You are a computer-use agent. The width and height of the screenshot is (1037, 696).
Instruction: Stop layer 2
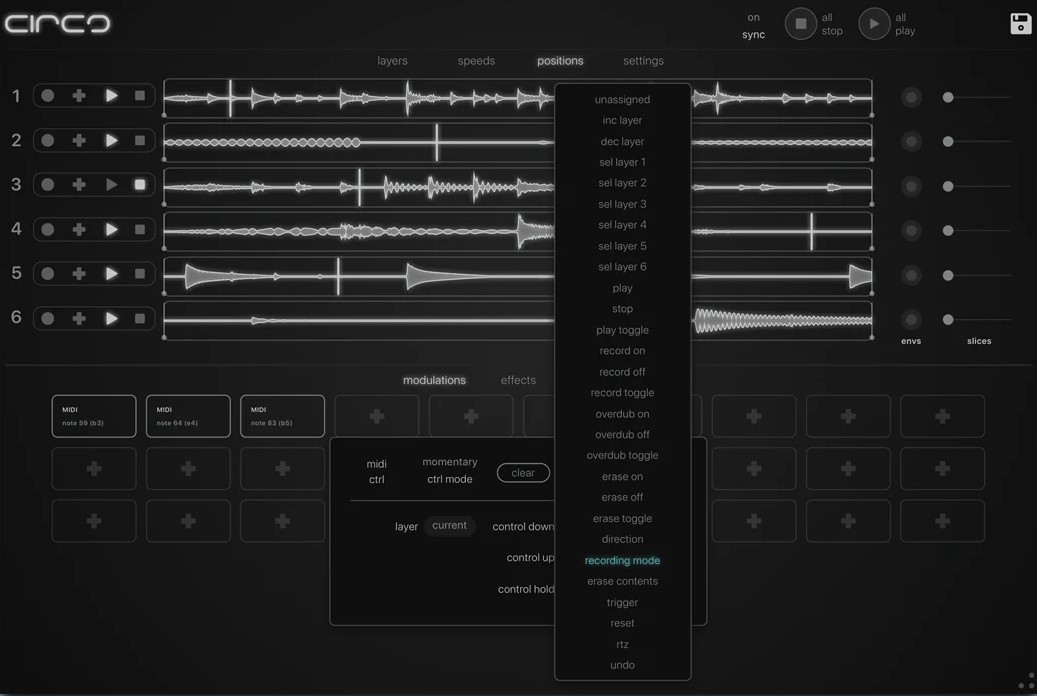coord(140,140)
